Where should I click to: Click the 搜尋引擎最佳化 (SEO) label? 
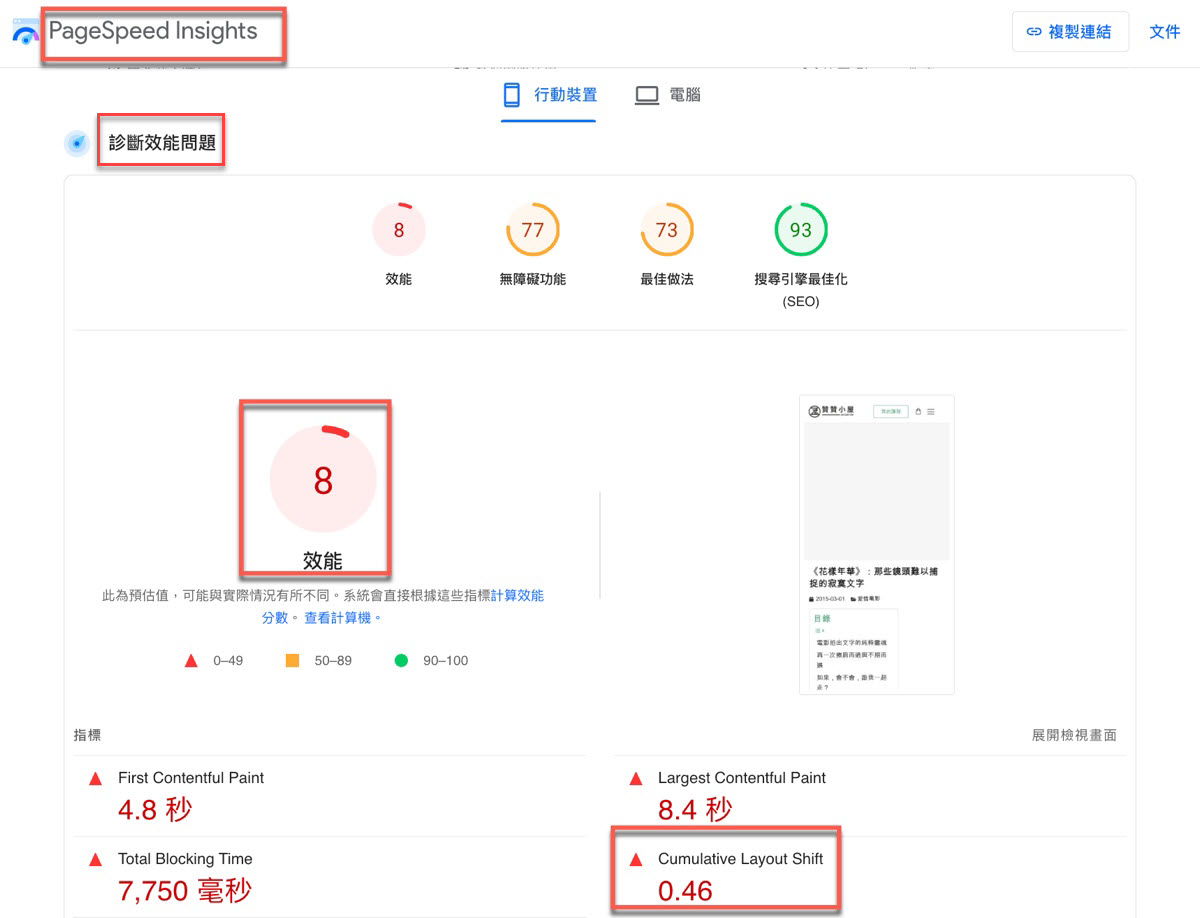click(801, 289)
